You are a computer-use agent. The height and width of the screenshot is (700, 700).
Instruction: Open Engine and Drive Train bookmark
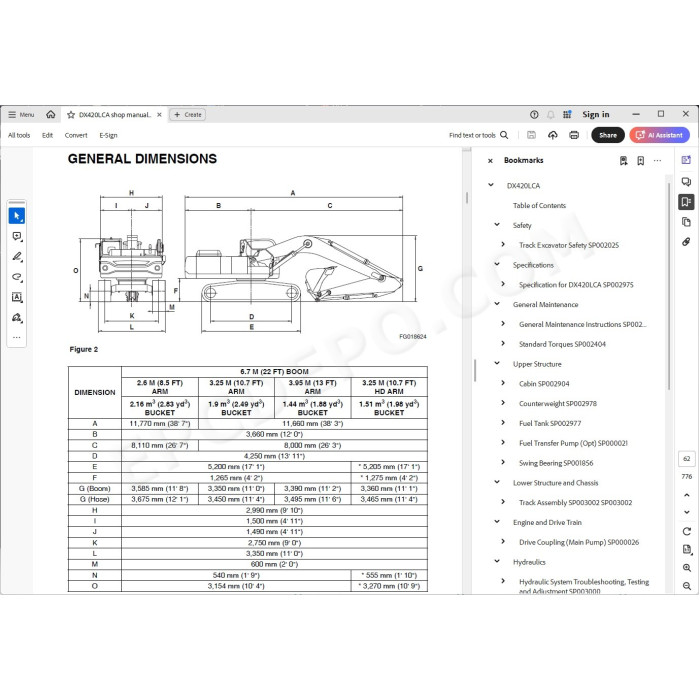(x=547, y=522)
